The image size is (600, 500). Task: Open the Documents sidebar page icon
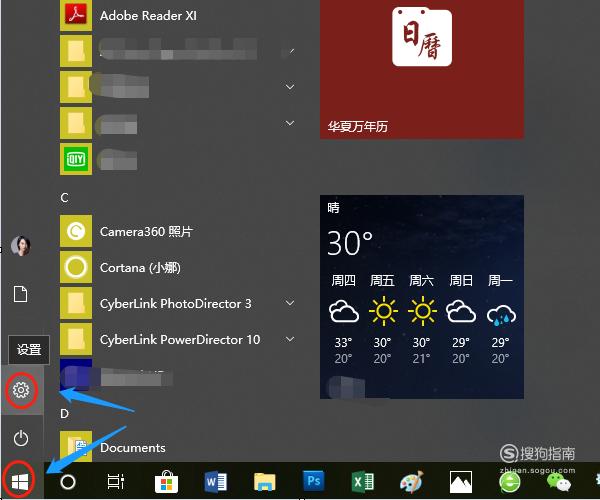21,294
